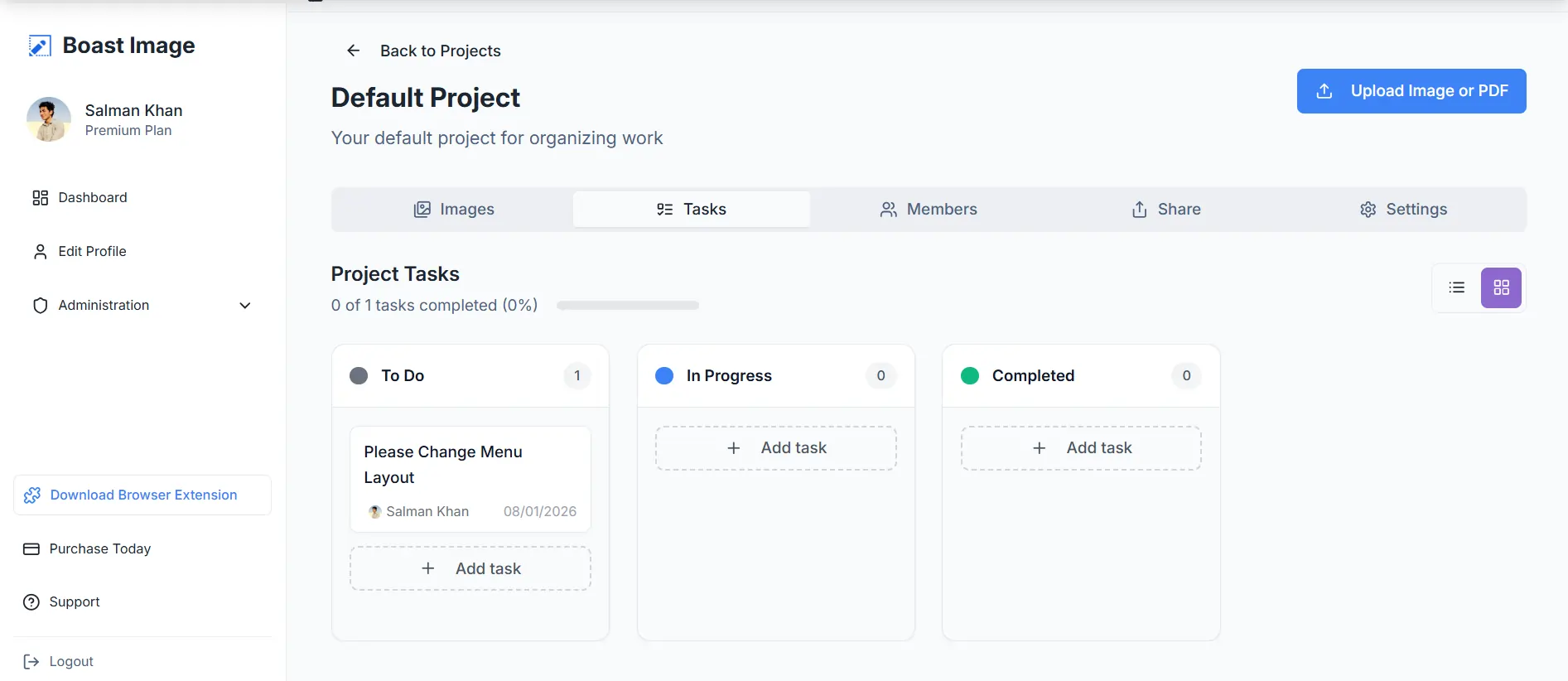Expand the Administration chevron arrow
This screenshot has width=1568, height=681.
[245, 306]
